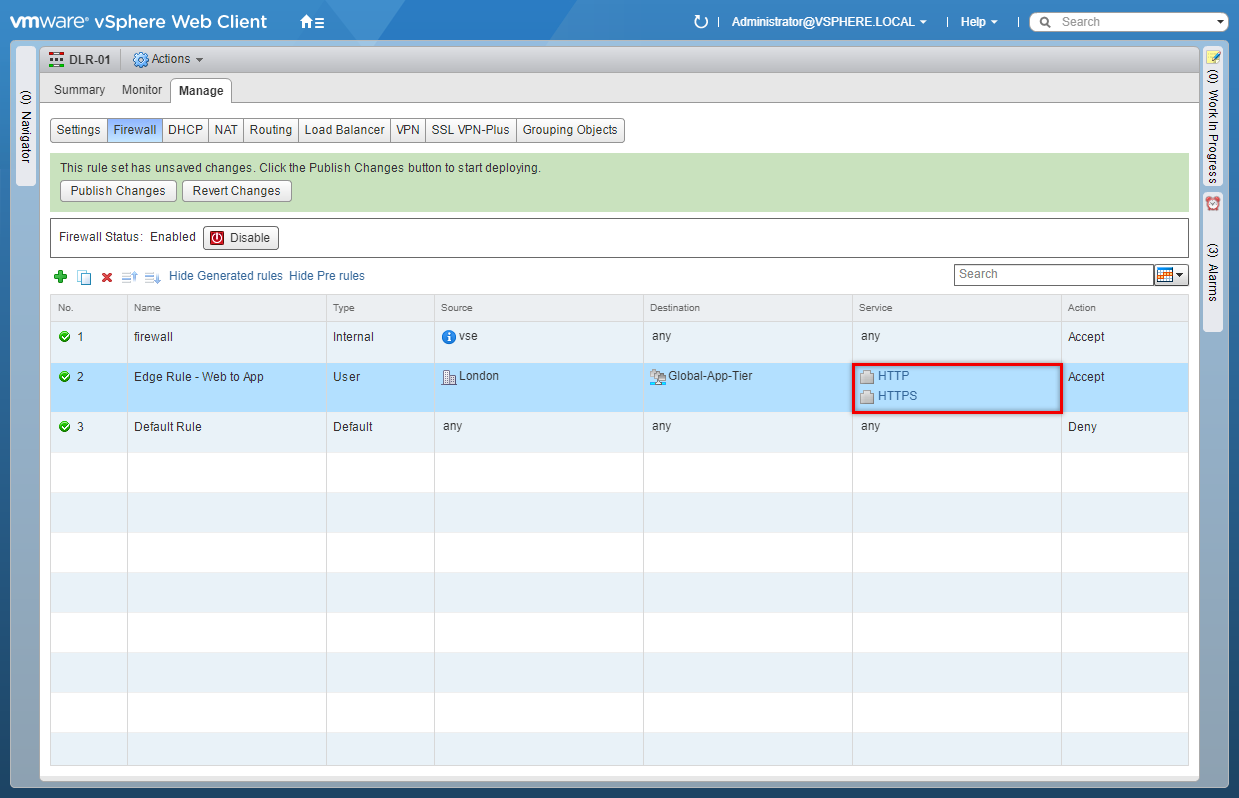Image resolution: width=1239 pixels, height=798 pixels.
Task: Click the home menu icon
Action: point(312,22)
